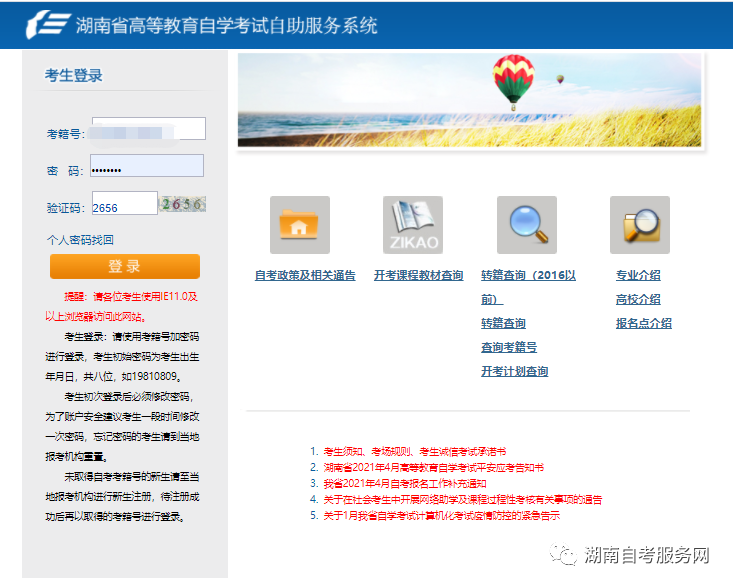The height and width of the screenshot is (587, 733).
Task: Go to 查询考籍号 link
Action: coord(508,348)
